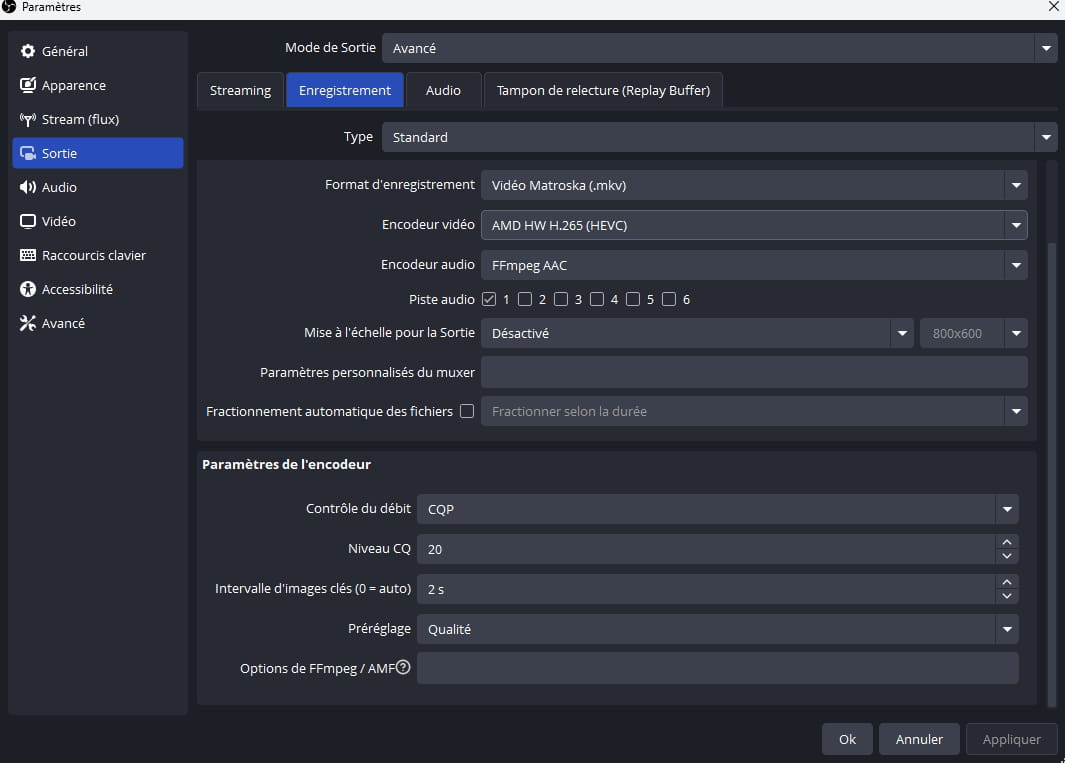Enable audio track 4 checkbox

click(597, 299)
